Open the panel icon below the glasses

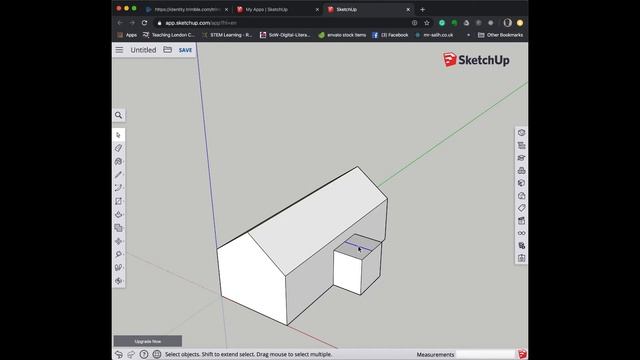click(x=521, y=246)
